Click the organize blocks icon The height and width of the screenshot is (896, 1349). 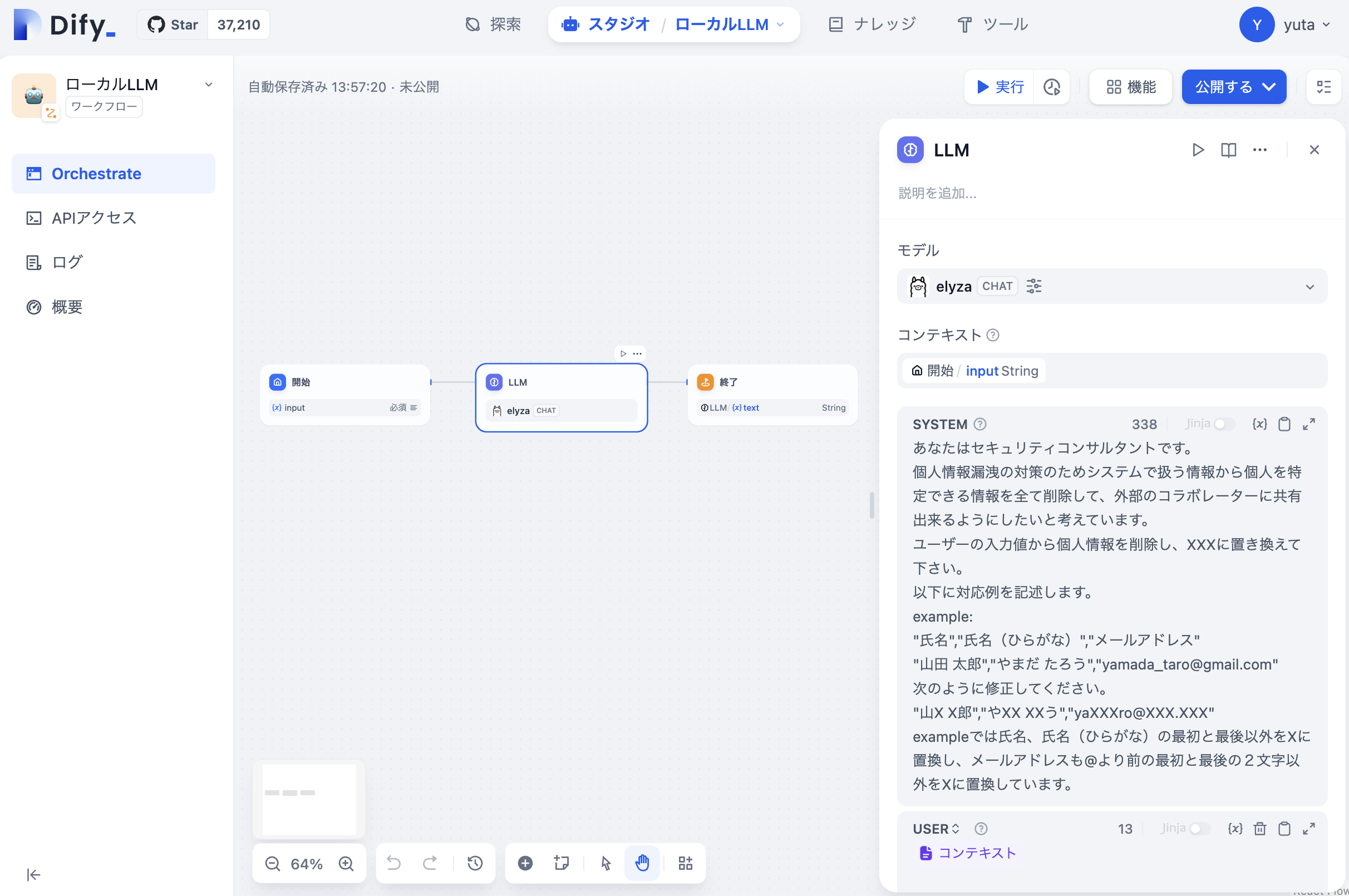tap(685, 863)
